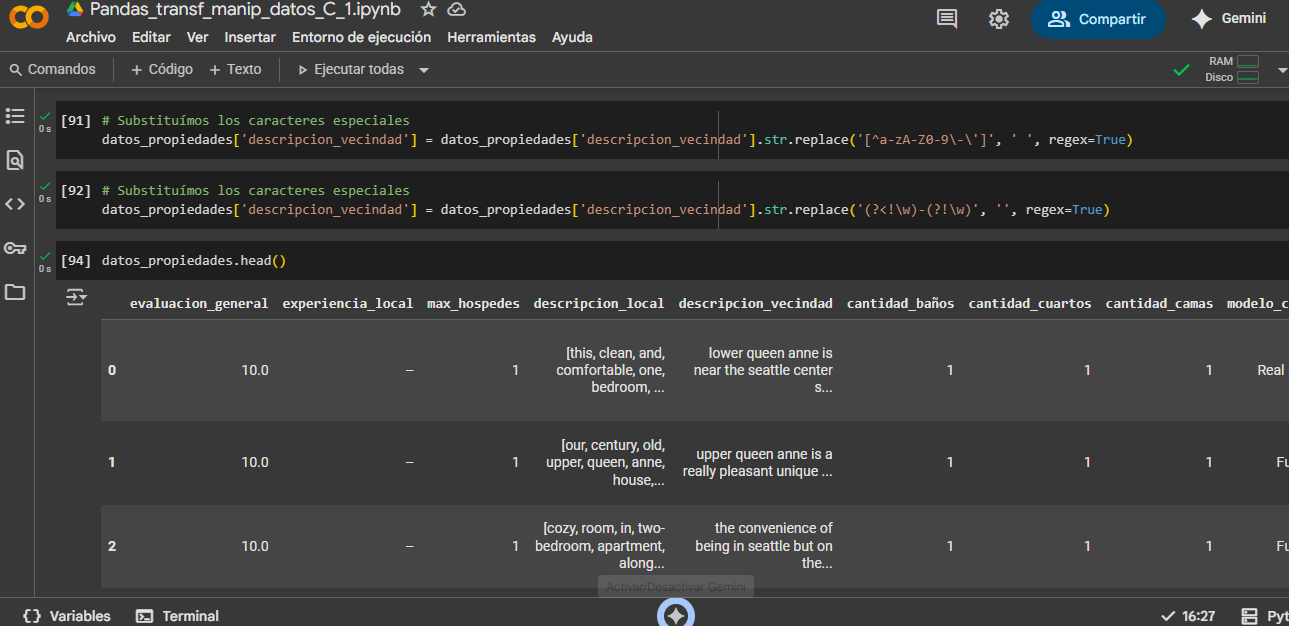
Task: Click the '[our, century, old, upper' cell
Action: click(605, 462)
